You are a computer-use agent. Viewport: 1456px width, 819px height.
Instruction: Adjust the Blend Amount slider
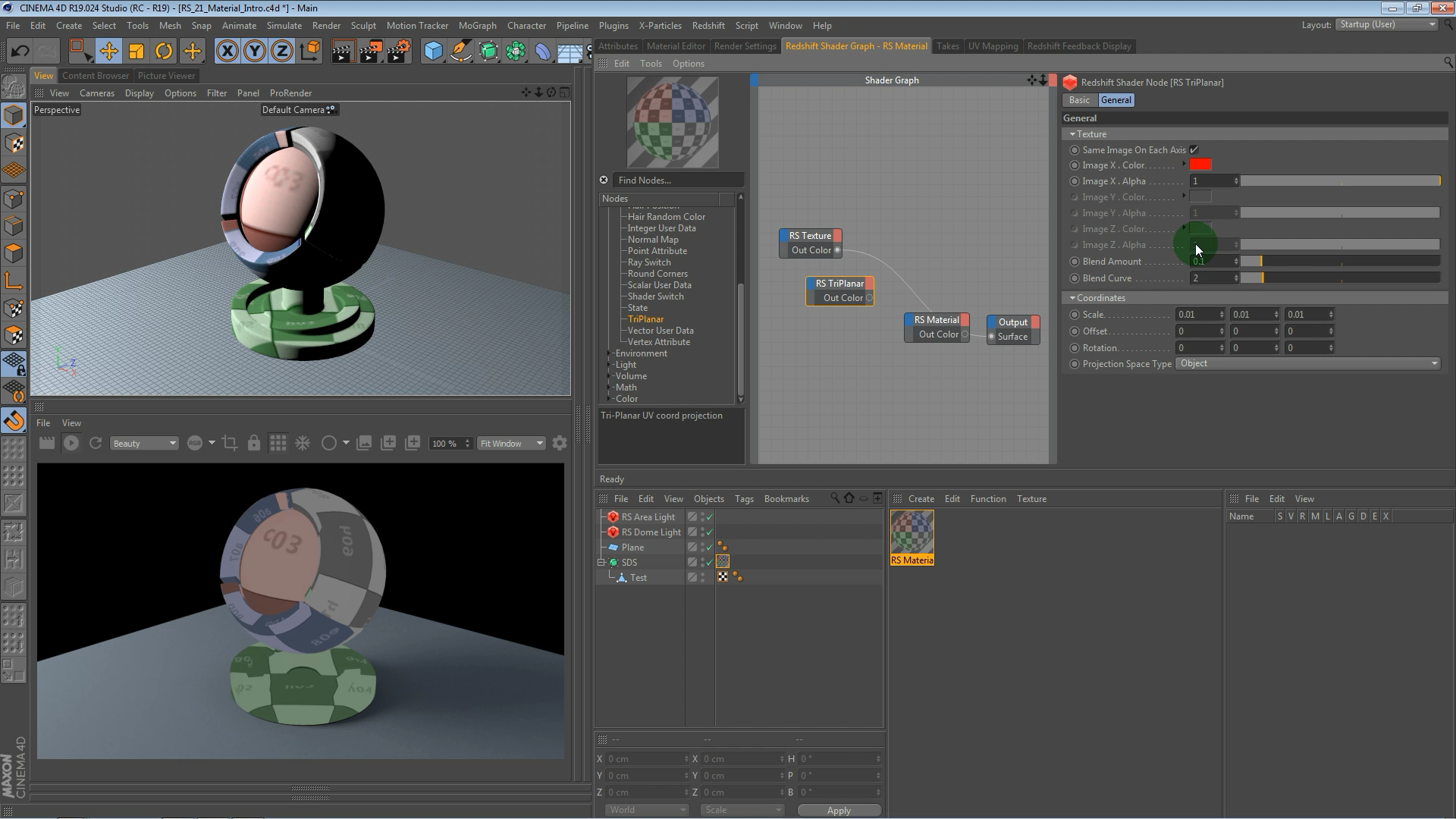[x=1340, y=262]
